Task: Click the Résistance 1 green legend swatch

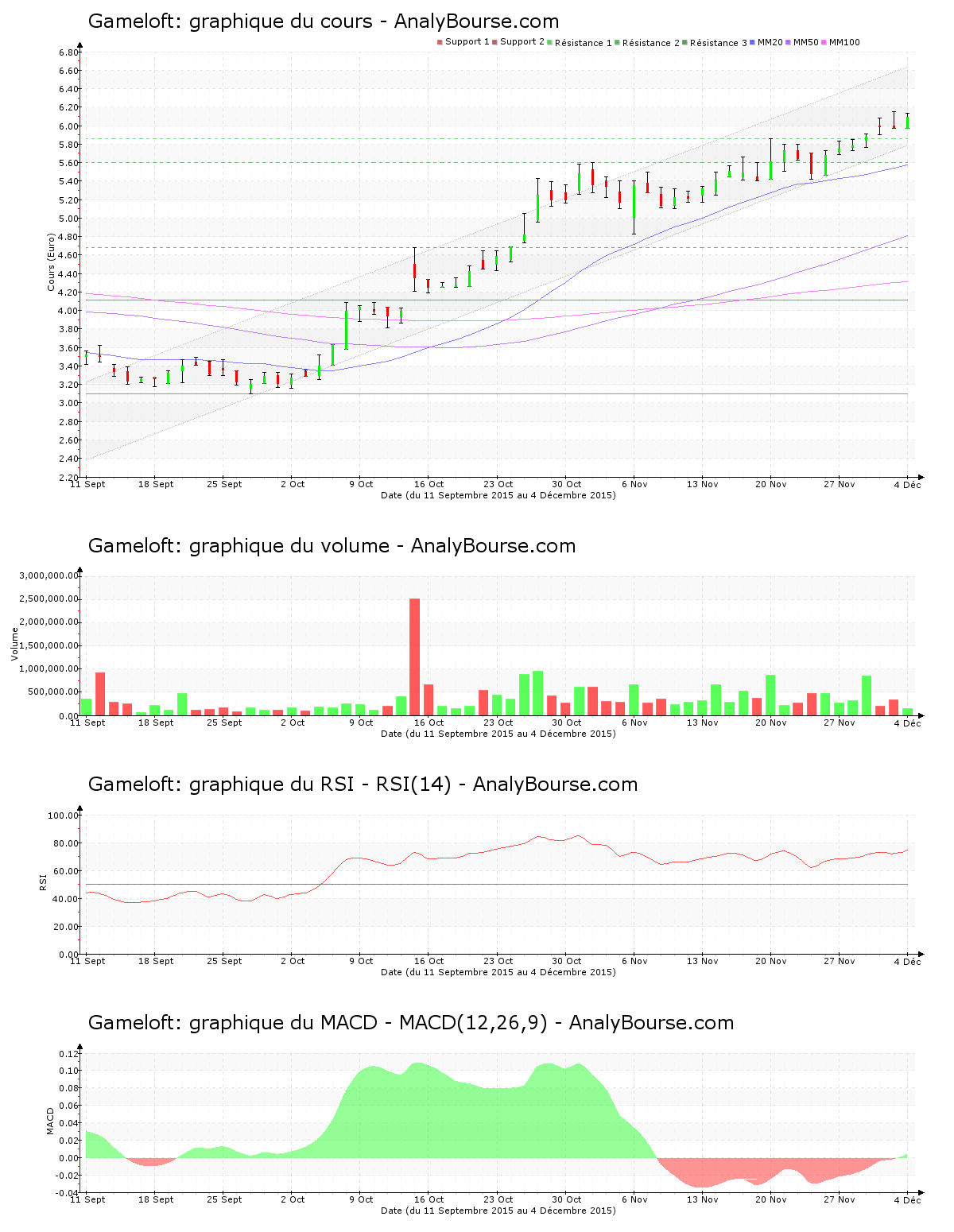Action: click(550, 42)
